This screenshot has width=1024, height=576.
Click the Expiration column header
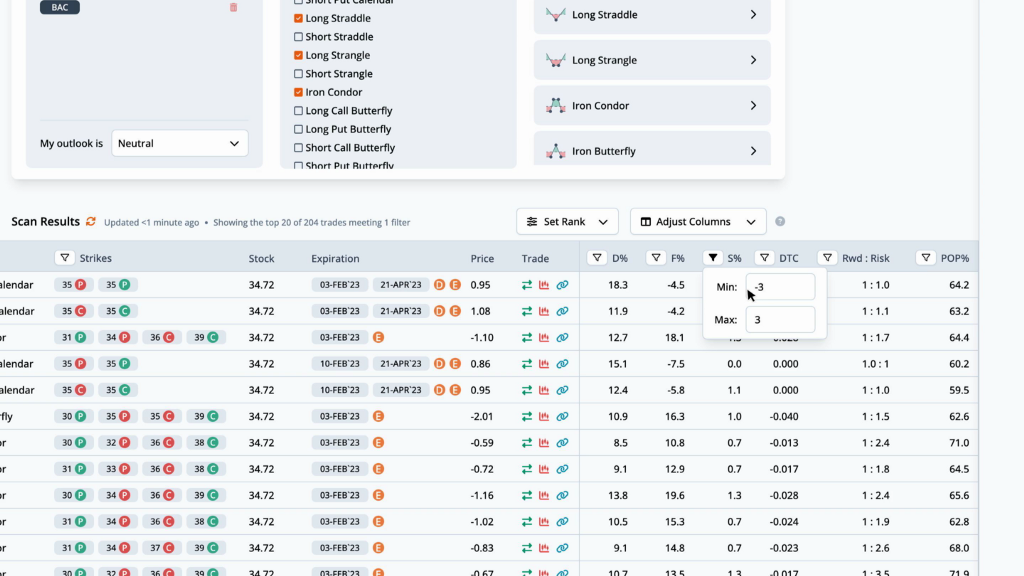(x=335, y=258)
